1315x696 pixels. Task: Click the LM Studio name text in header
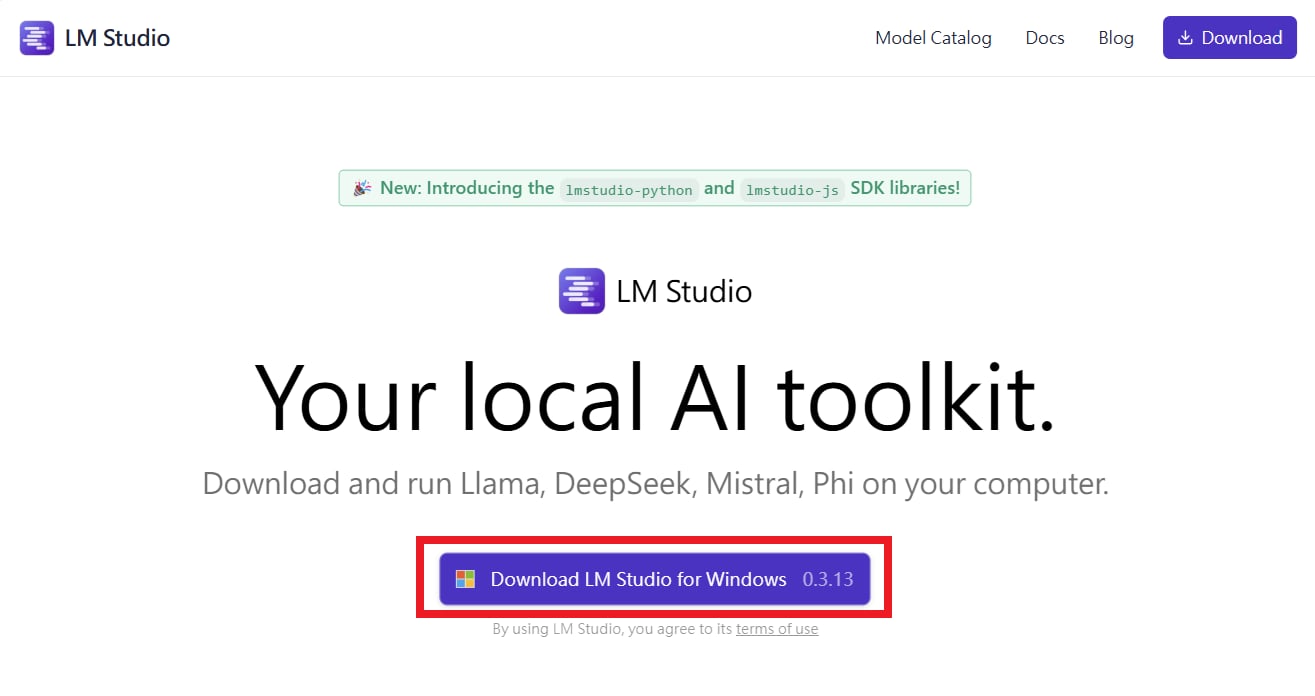point(117,38)
